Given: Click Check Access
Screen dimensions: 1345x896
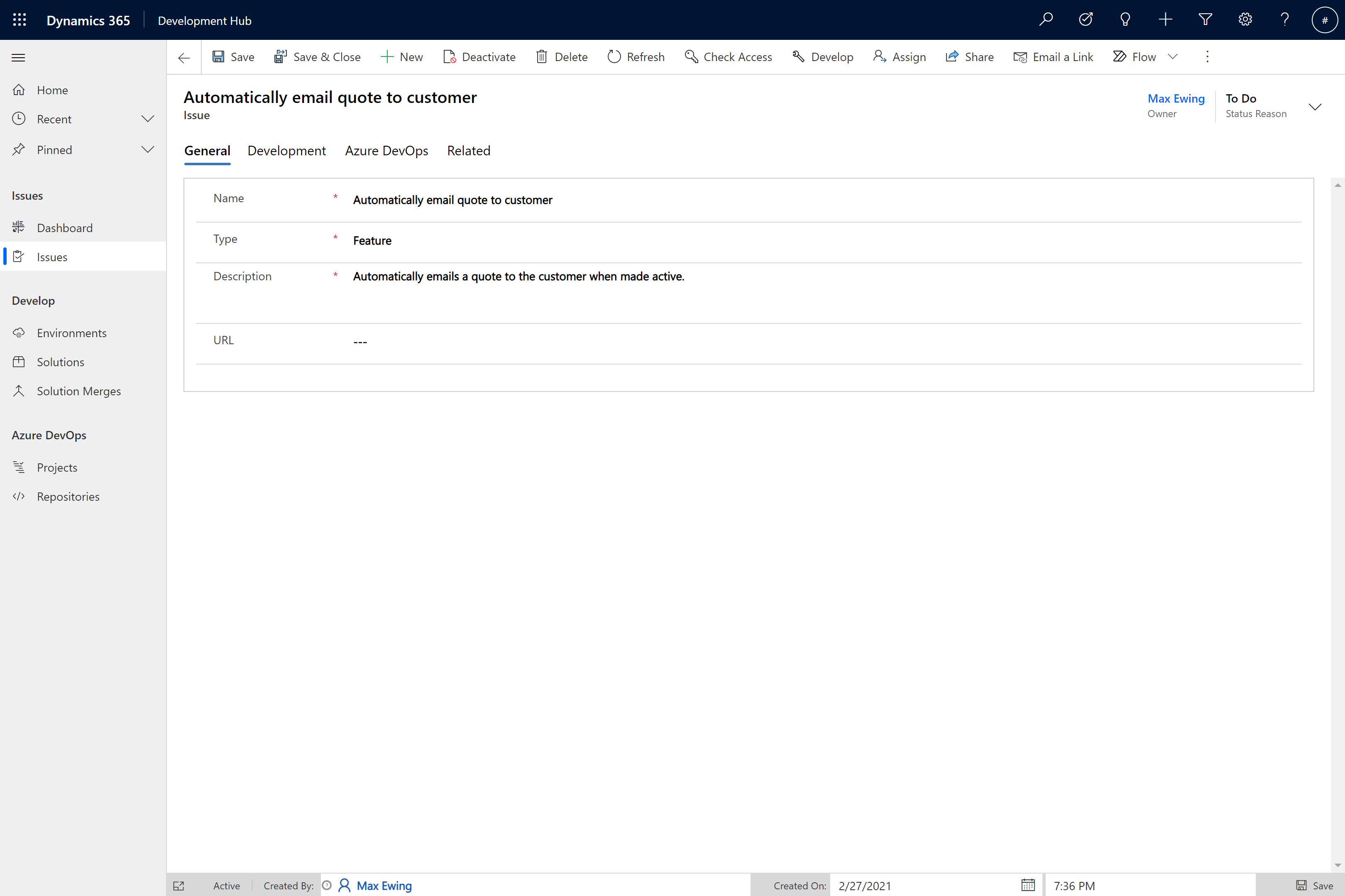Looking at the screenshot, I should tap(729, 57).
